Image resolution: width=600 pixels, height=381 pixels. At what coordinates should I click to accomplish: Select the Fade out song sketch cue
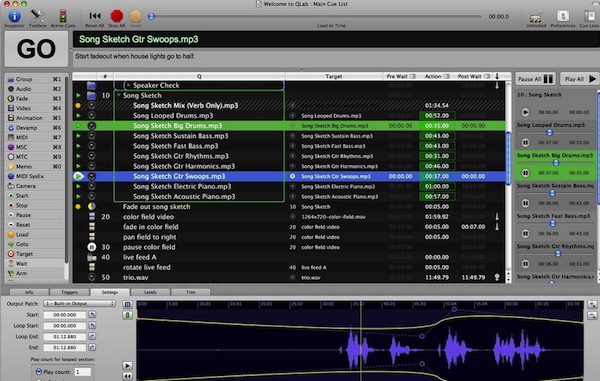[289, 207]
